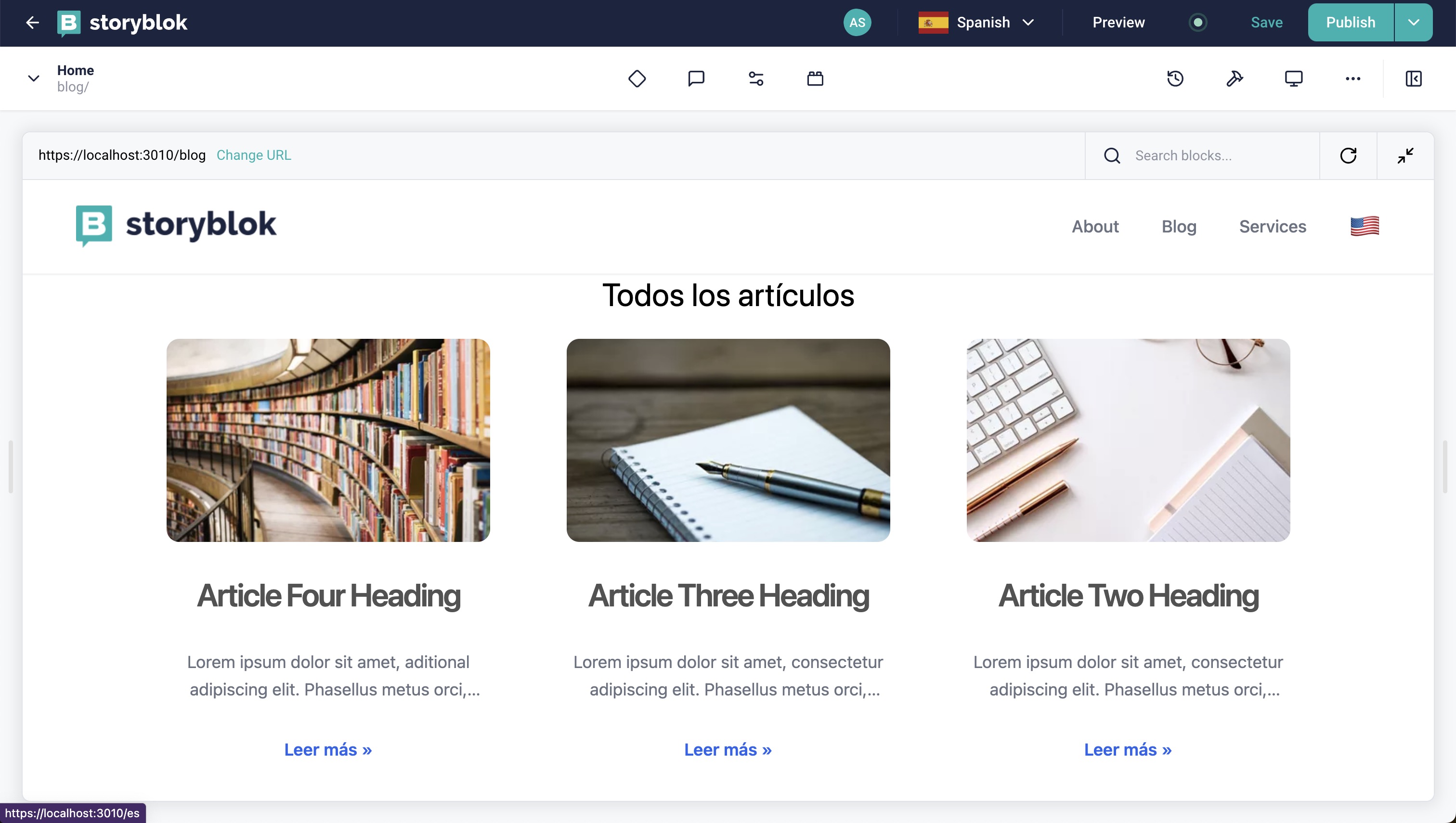Viewport: 1456px width, 823px height.
Task: Reload the preview with refresh icon
Action: tap(1348, 155)
